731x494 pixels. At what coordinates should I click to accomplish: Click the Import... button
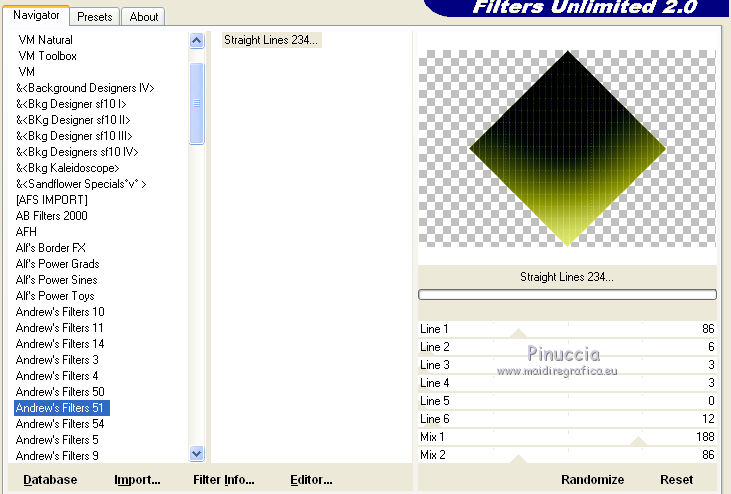pyautogui.click(x=137, y=480)
